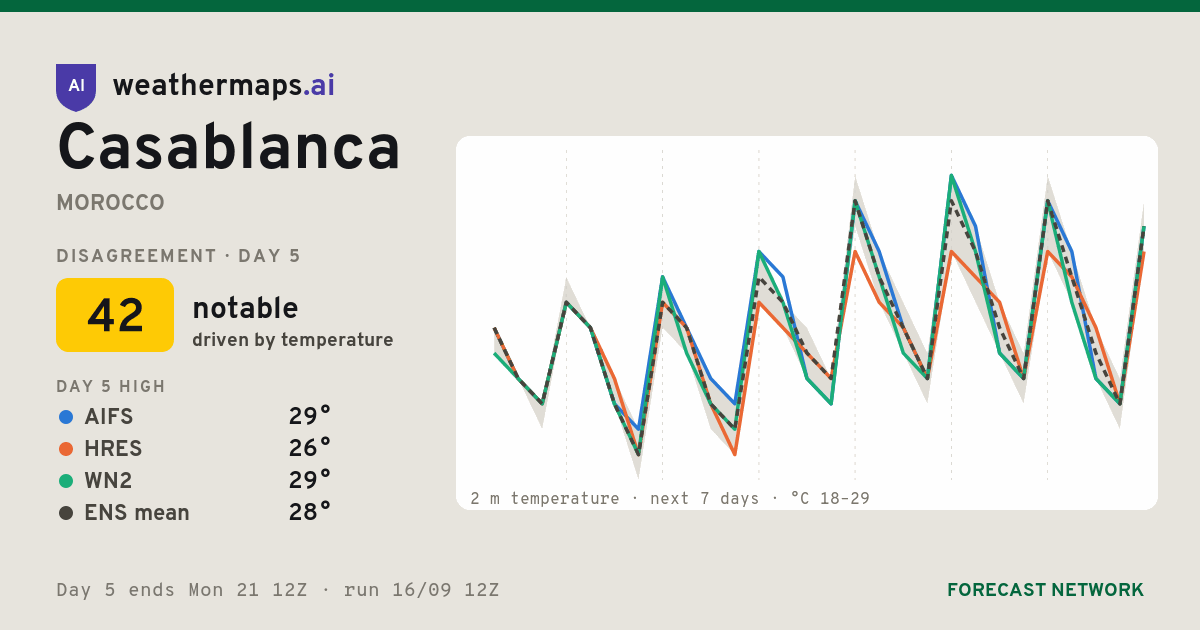
Task: Click the green WN2 legend dot
Action: point(66,481)
